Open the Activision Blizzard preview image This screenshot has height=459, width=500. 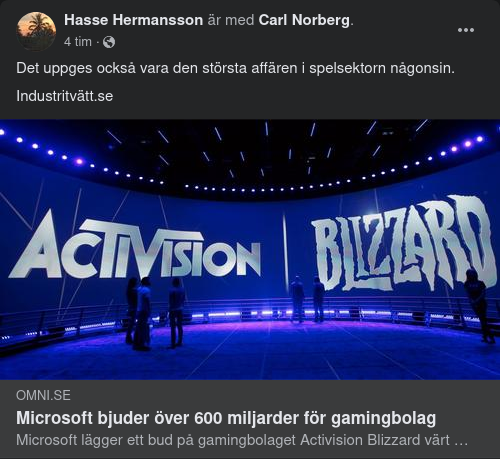pyautogui.click(x=250, y=249)
